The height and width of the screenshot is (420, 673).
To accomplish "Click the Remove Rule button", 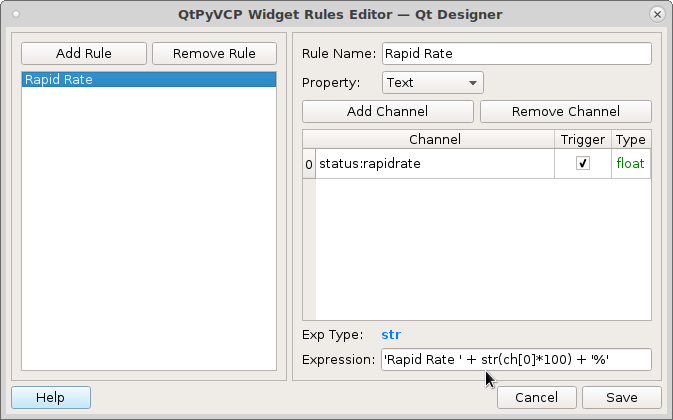I will (x=214, y=53).
